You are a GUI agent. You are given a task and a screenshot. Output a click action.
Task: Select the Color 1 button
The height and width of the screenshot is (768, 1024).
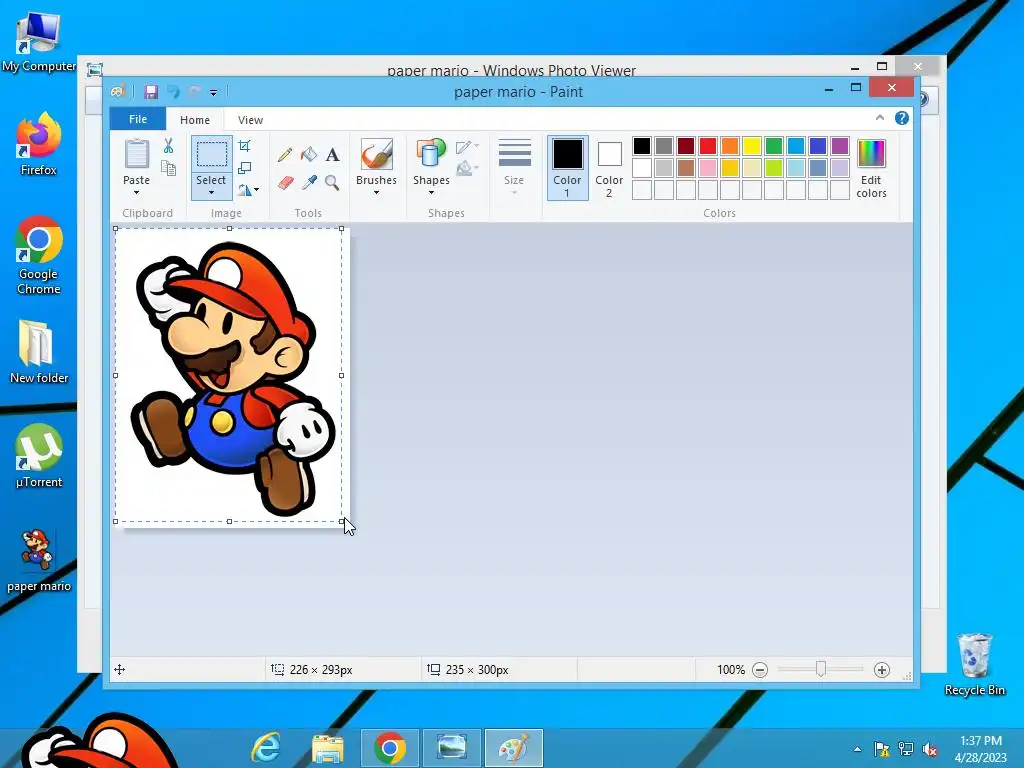pyautogui.click(x=568, y=167)
